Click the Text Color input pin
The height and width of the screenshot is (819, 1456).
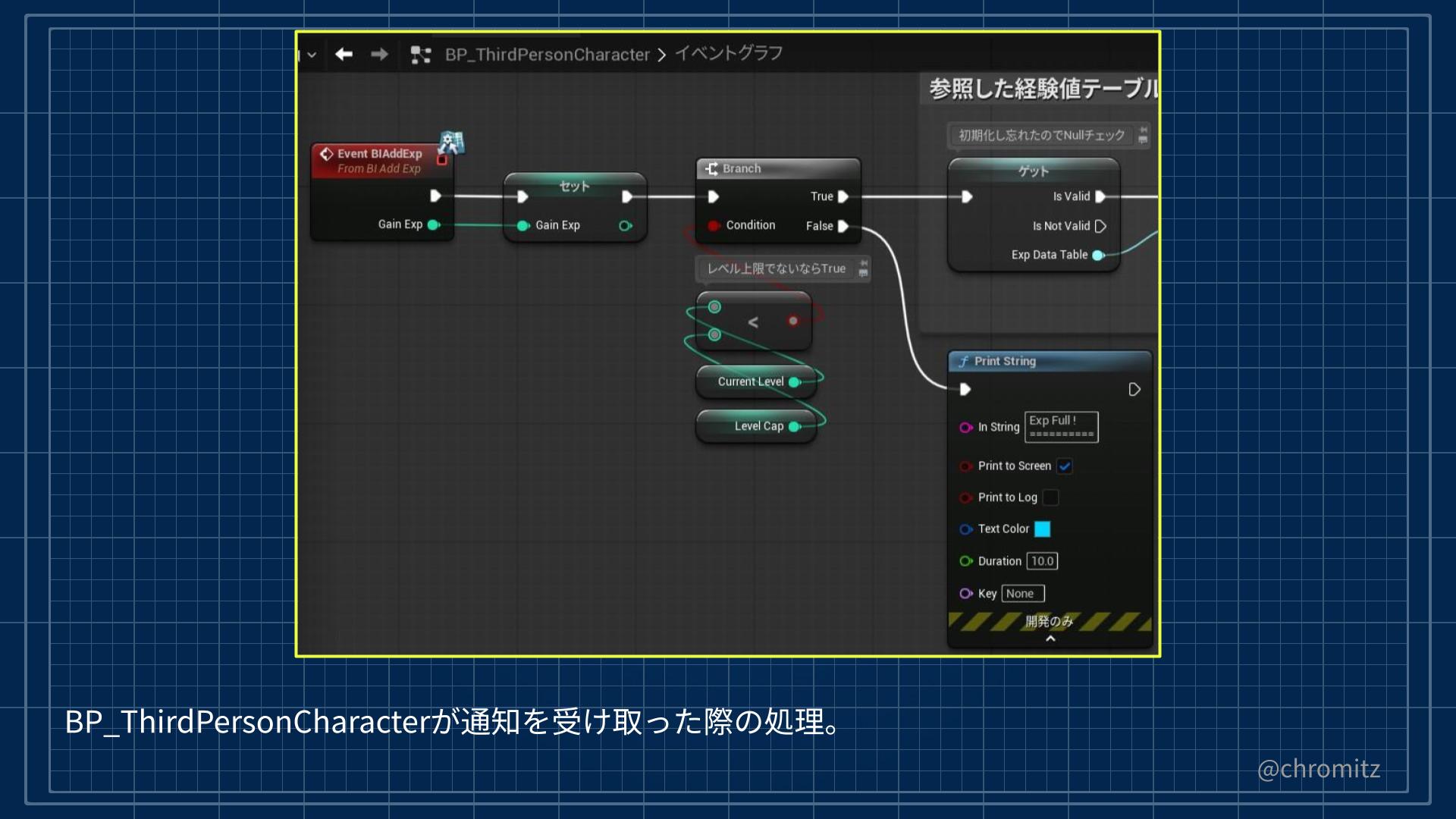pos(965,529)
